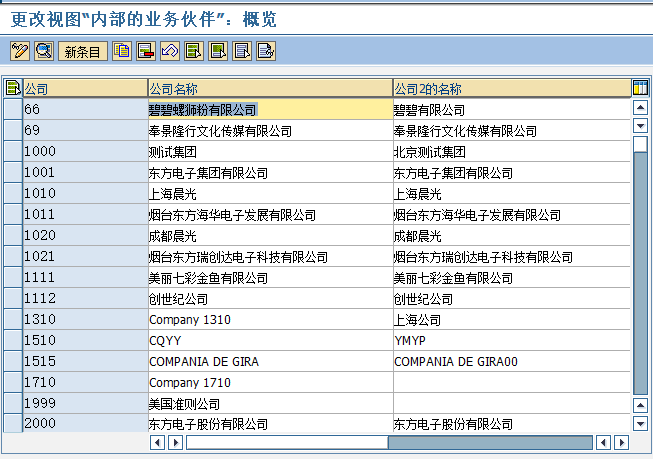Click the 碧碧有限公司 company 2 name cell
Viewport: 653px width, 459px height.
click(x=512, y=110)
